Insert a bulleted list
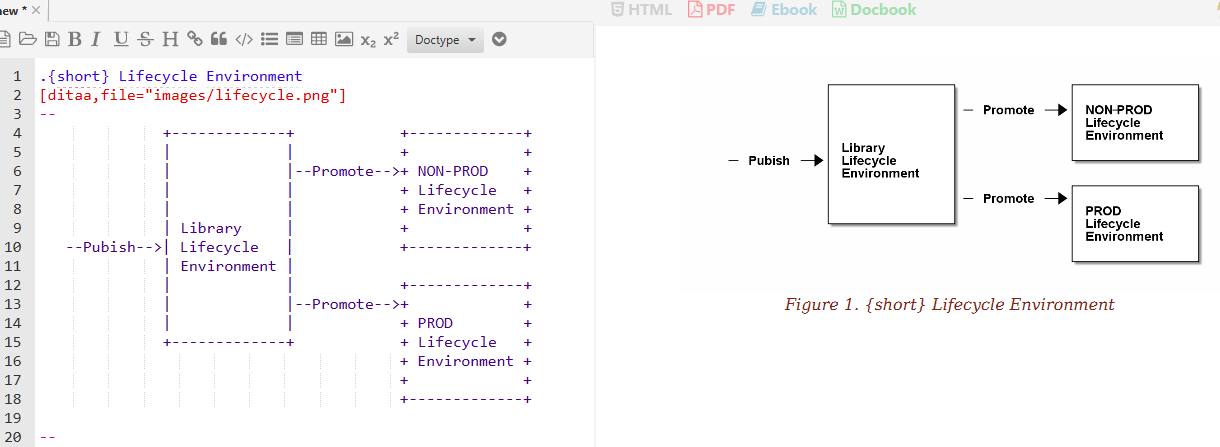 point(269,40)
